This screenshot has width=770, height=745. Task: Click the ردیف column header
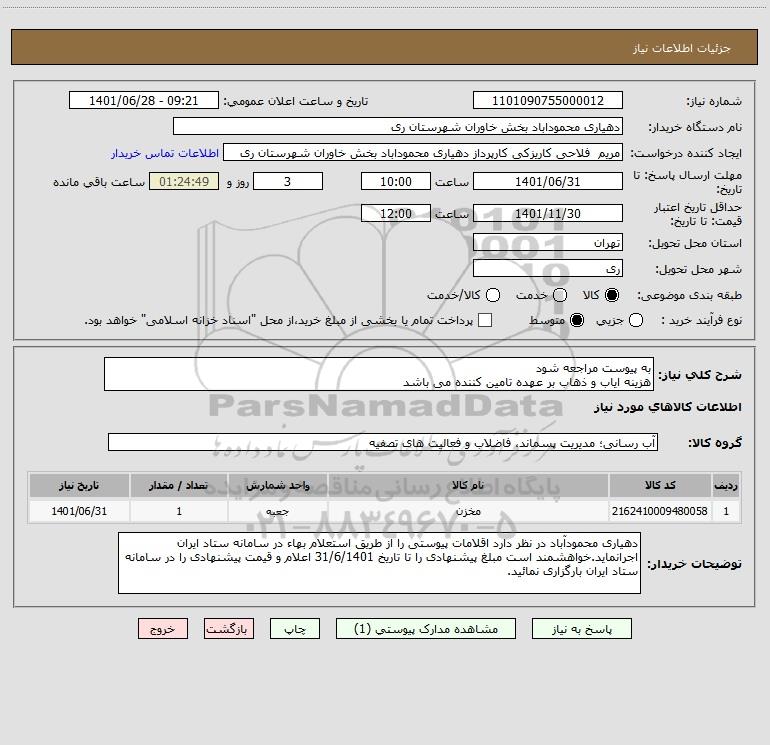point(726,486)
